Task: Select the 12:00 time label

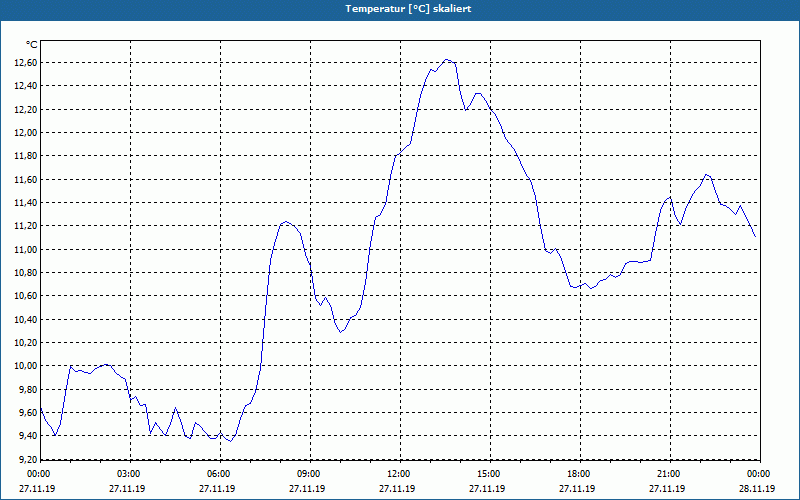Action: (x=397, y=474)
